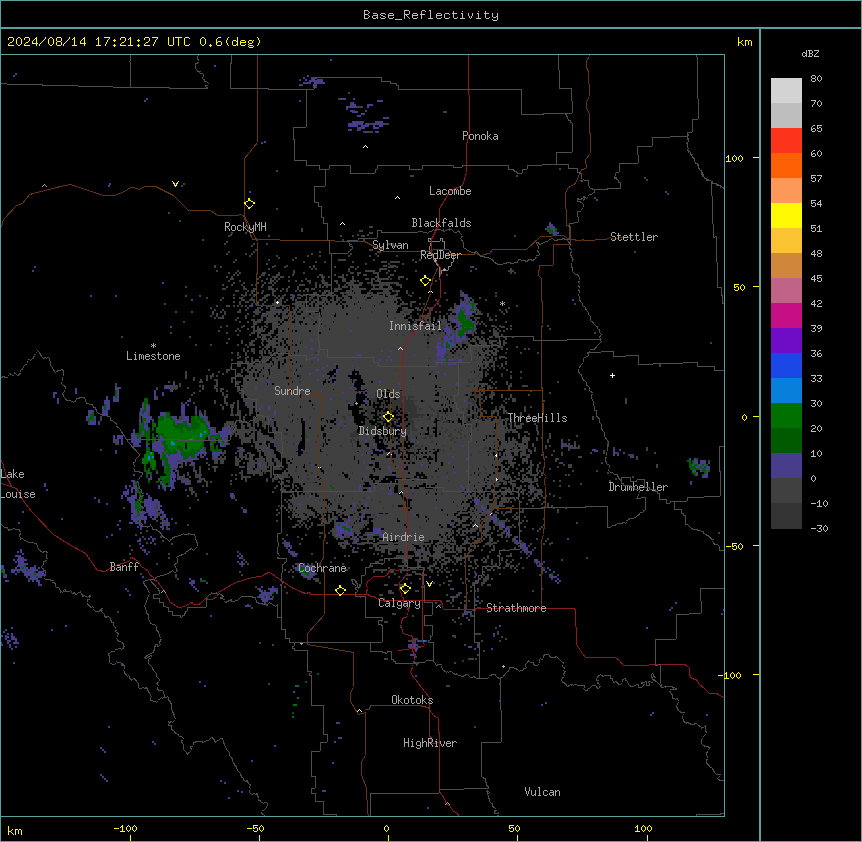
Task: Pick the yellow 54-51 dBZ legend swatch
Action: coord(786,215)
